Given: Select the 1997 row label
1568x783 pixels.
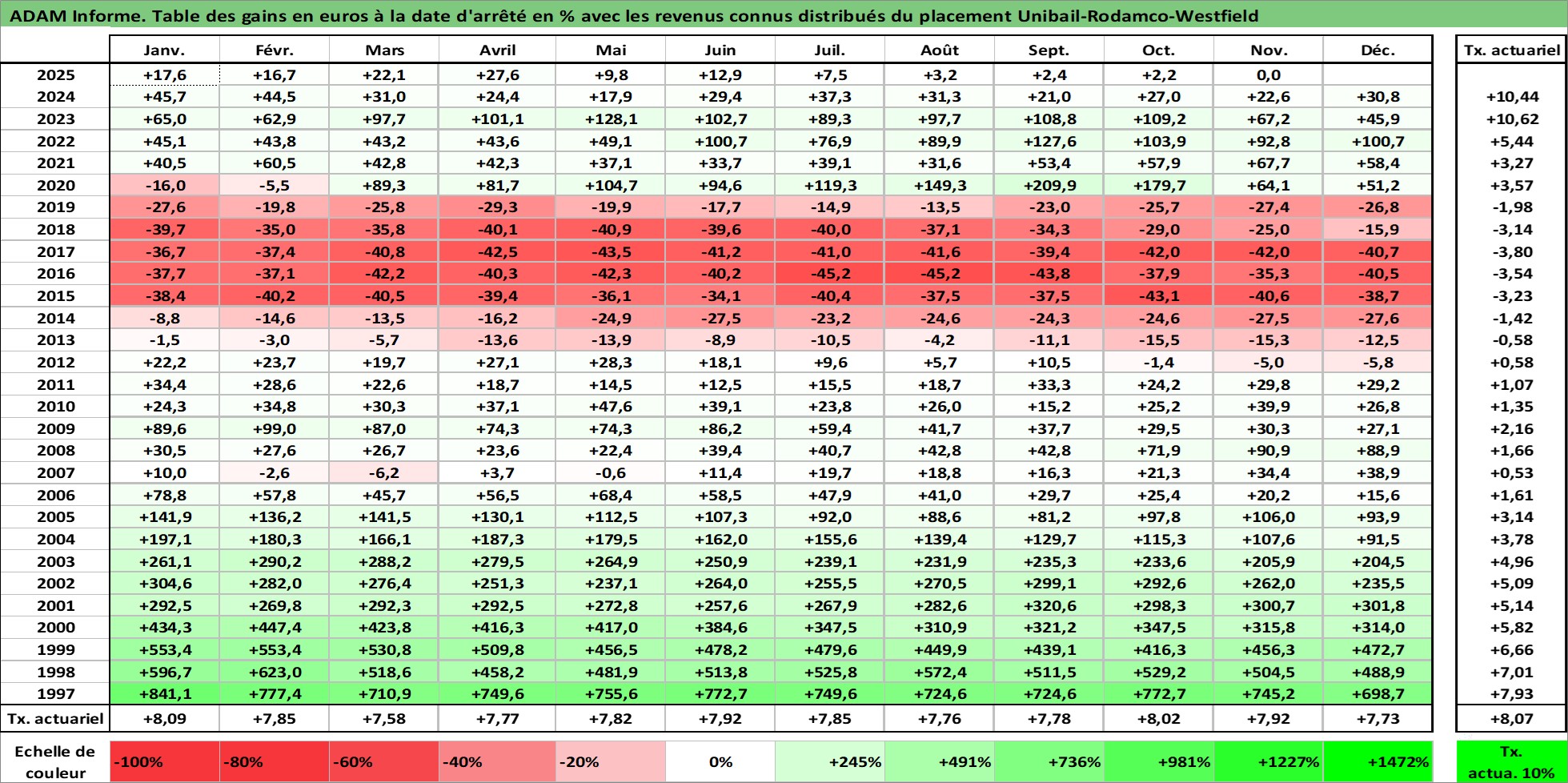Looking at the screenshot, I should [55, 694].
